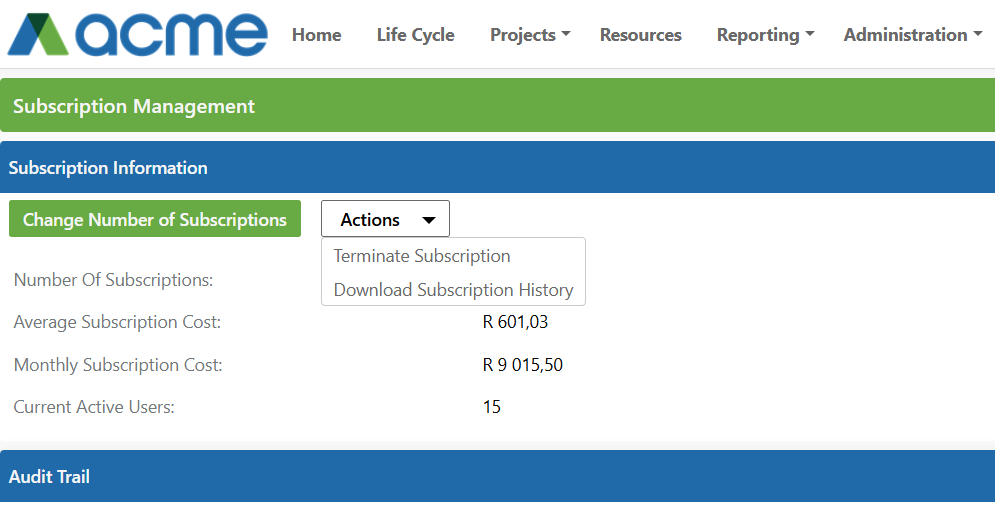Viewport: 995px width, 505px height.
Task: Click the Actions dropdown arrow
Action: tap(429, 220)
